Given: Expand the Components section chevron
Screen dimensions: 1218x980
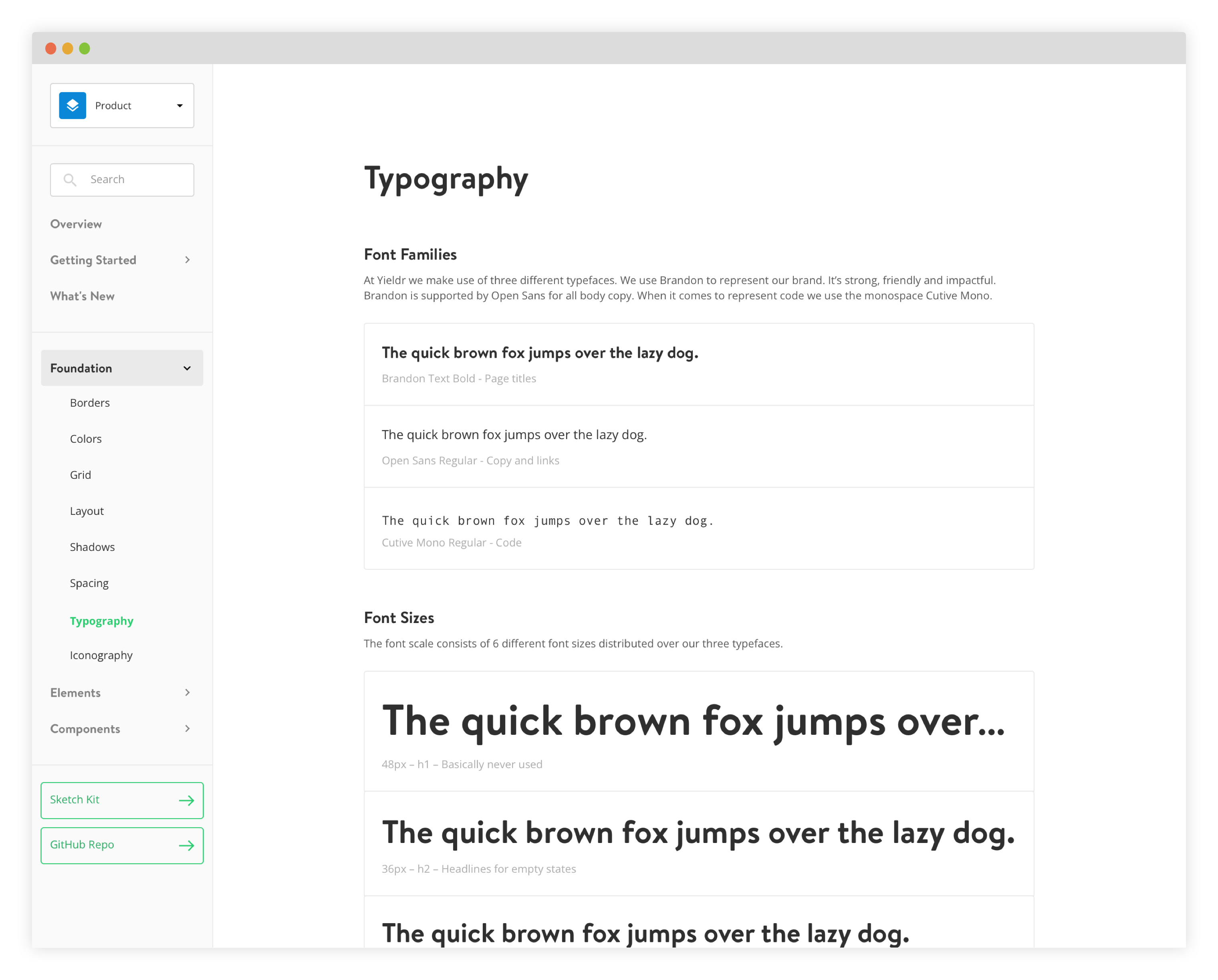Looking at the screenshot, I should tap(188, 729).
